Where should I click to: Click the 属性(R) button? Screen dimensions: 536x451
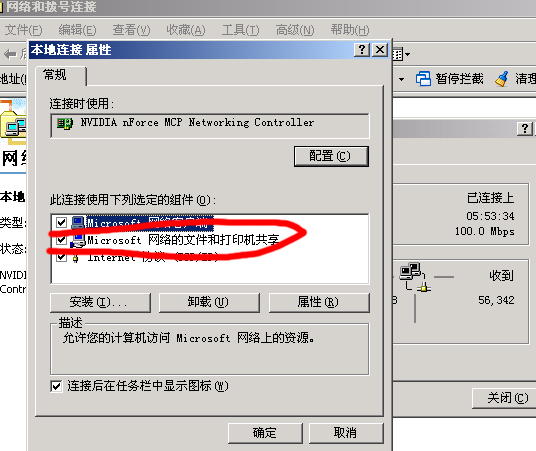pyautogui.click(x=319, y=302)
